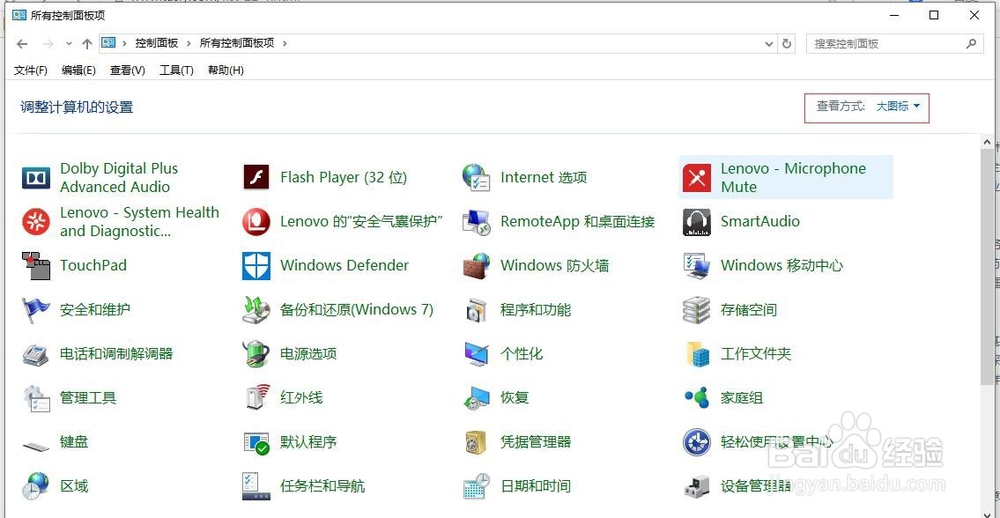Open the 日期和时间 calendar icon
This screenshot has width=1000, height=518.
pyautogui.click(x=476, y=486)
